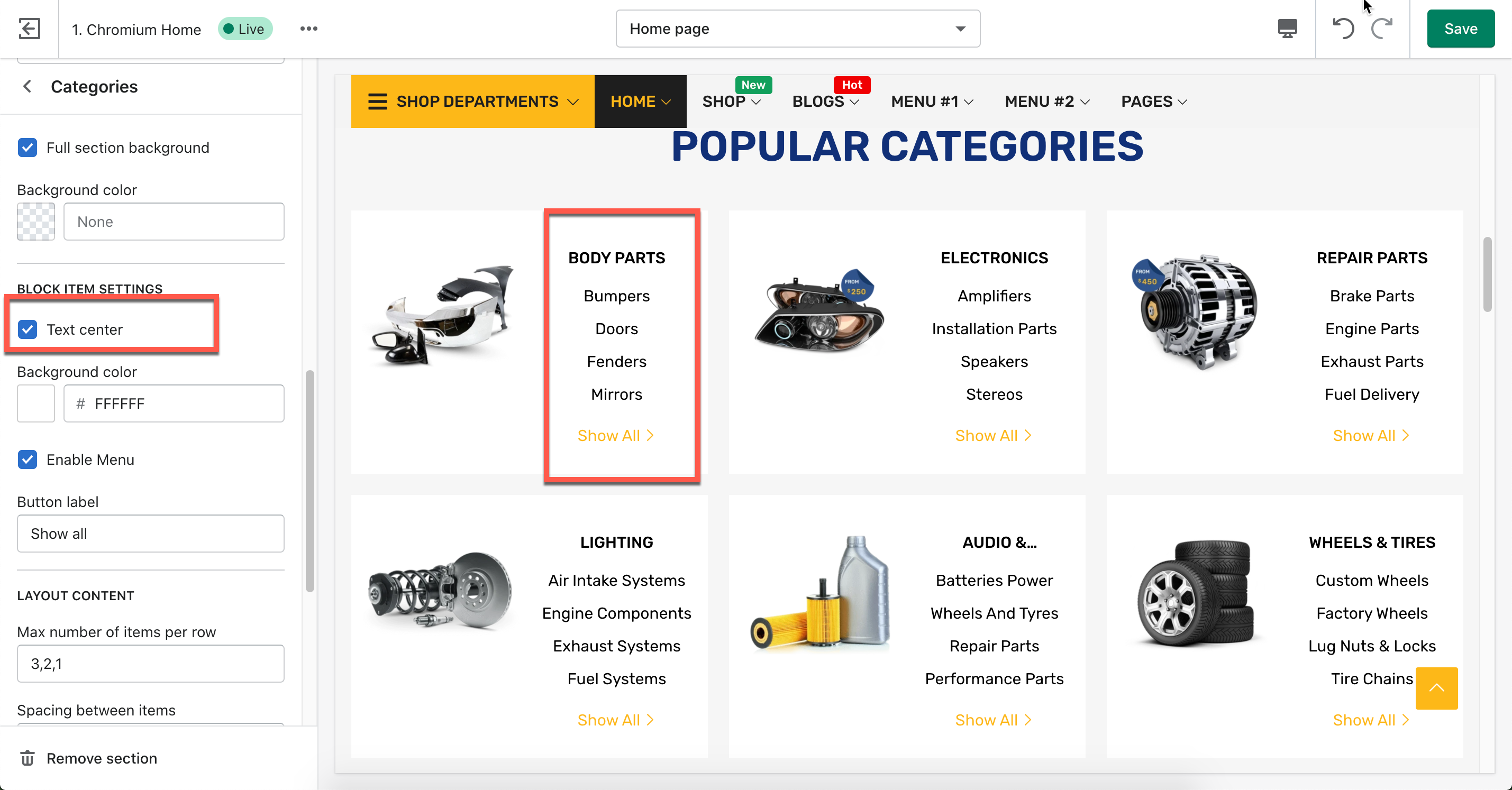Click the green Save button
This screenshot has width=1512, height=790.
click(1460, 29)
